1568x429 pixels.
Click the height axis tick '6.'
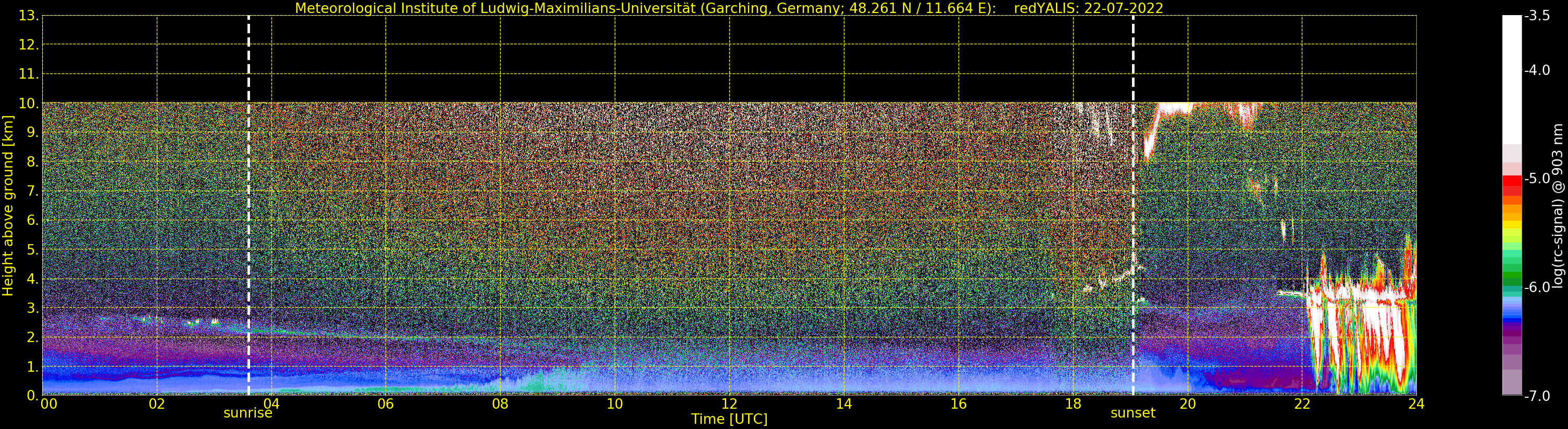pos(32,220)
